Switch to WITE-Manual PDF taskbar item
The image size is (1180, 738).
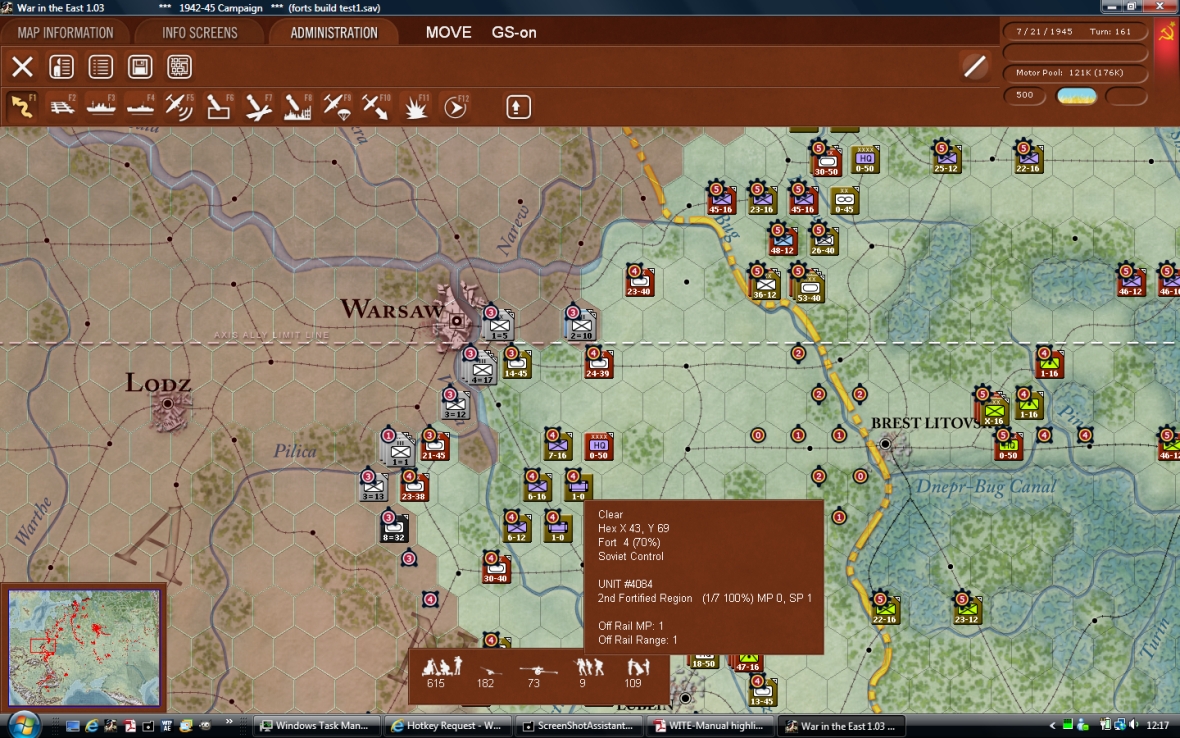[711, 726]
